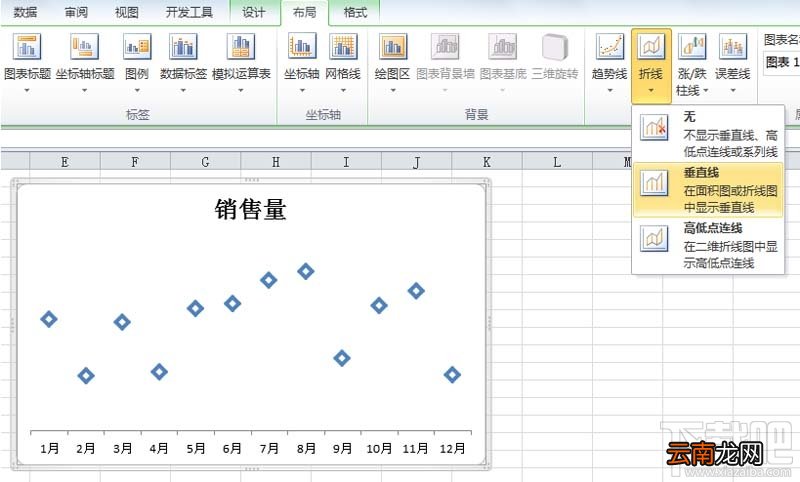Choose 垂直线 to show drop lines
Image resolution: width=800 pixels, height=482 pixels.
[708, 190]
